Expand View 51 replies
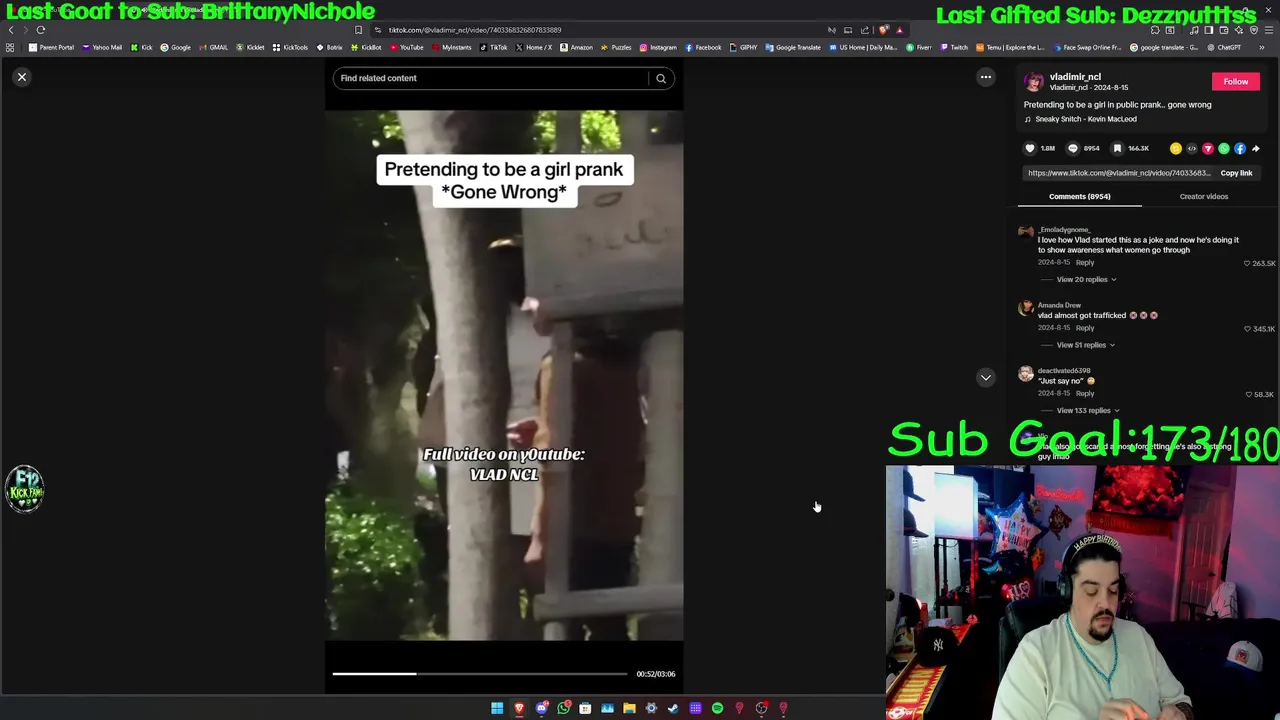 pyautogui.click(x=1085, y=345)
